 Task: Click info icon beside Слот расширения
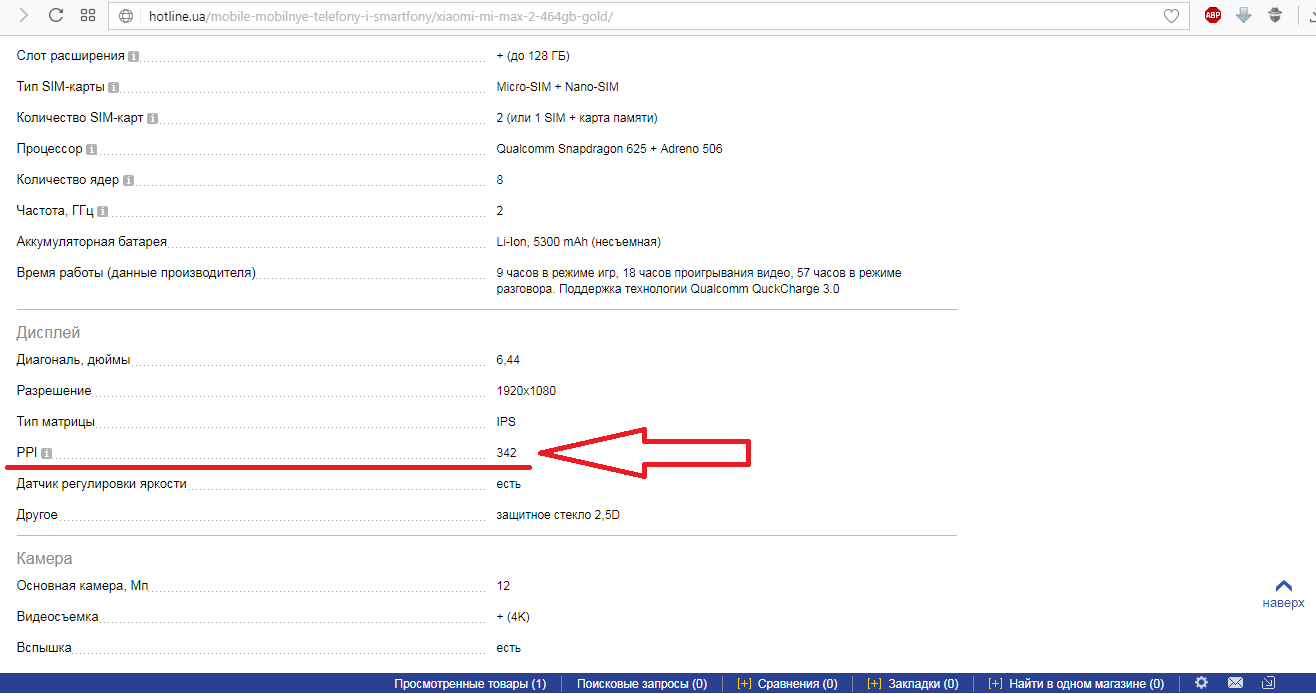[134, 56]
